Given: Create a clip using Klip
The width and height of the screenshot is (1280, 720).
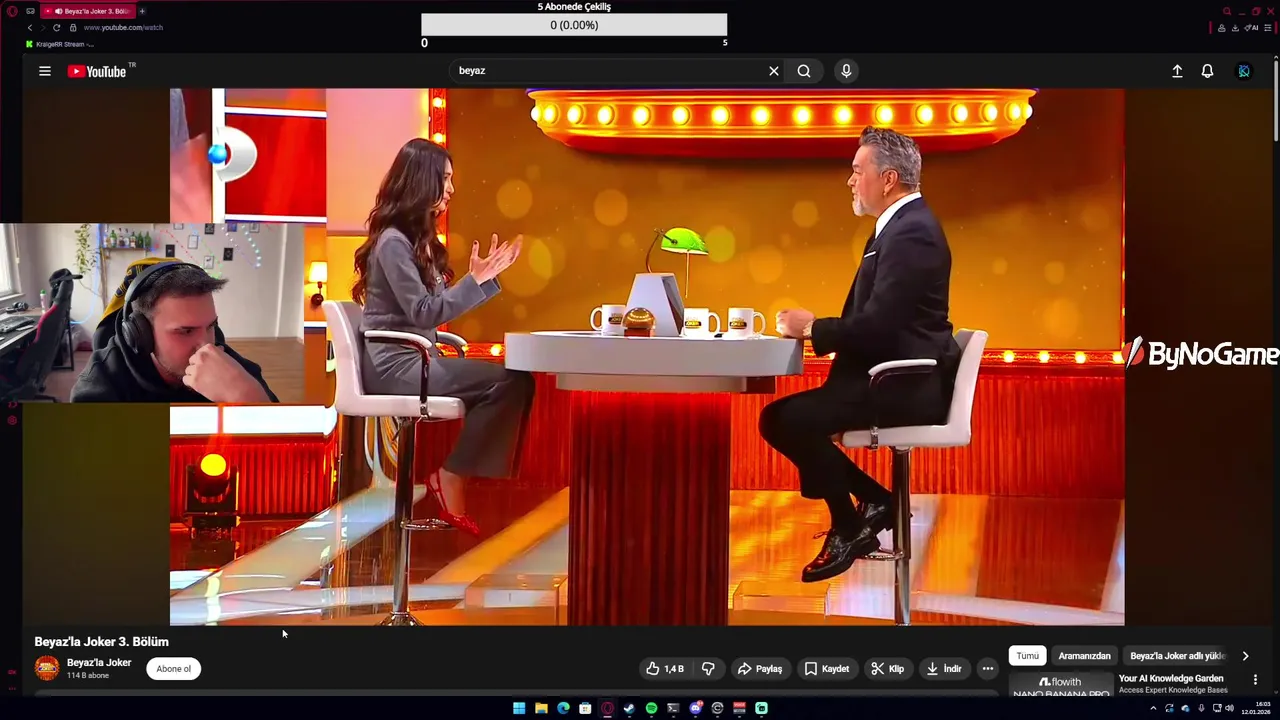Looking at the screenshot, I should tap(887, 669).
